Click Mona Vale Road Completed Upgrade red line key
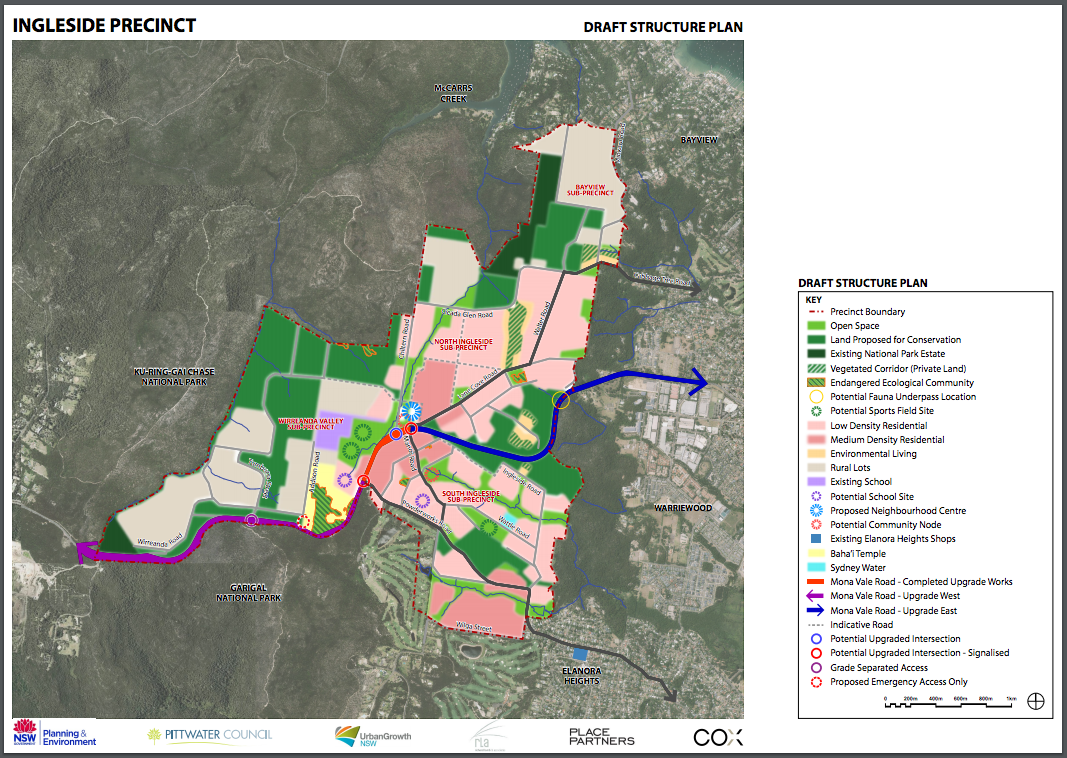 coord(816,582)
